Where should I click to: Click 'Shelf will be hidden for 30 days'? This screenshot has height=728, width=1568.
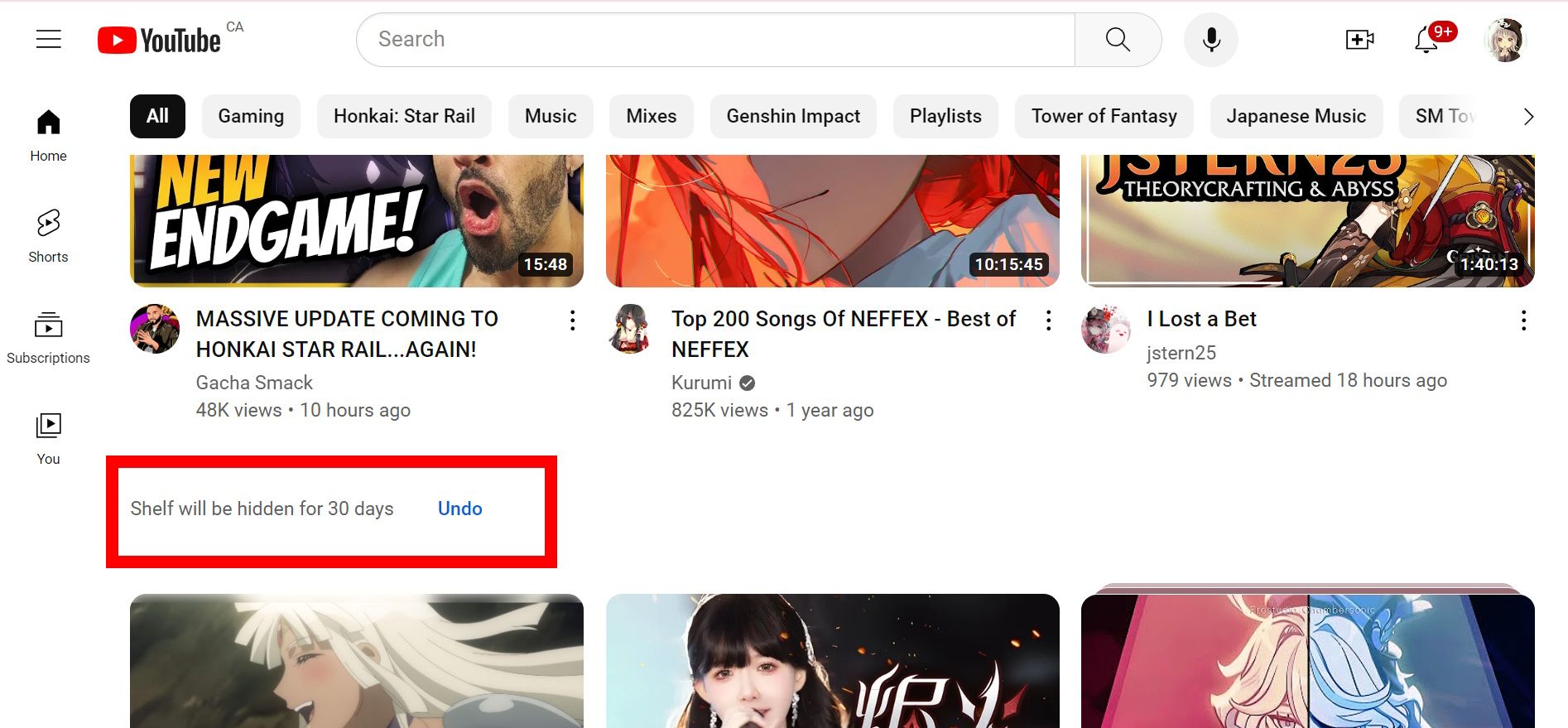pyautogui.click(x=262, y=509)
